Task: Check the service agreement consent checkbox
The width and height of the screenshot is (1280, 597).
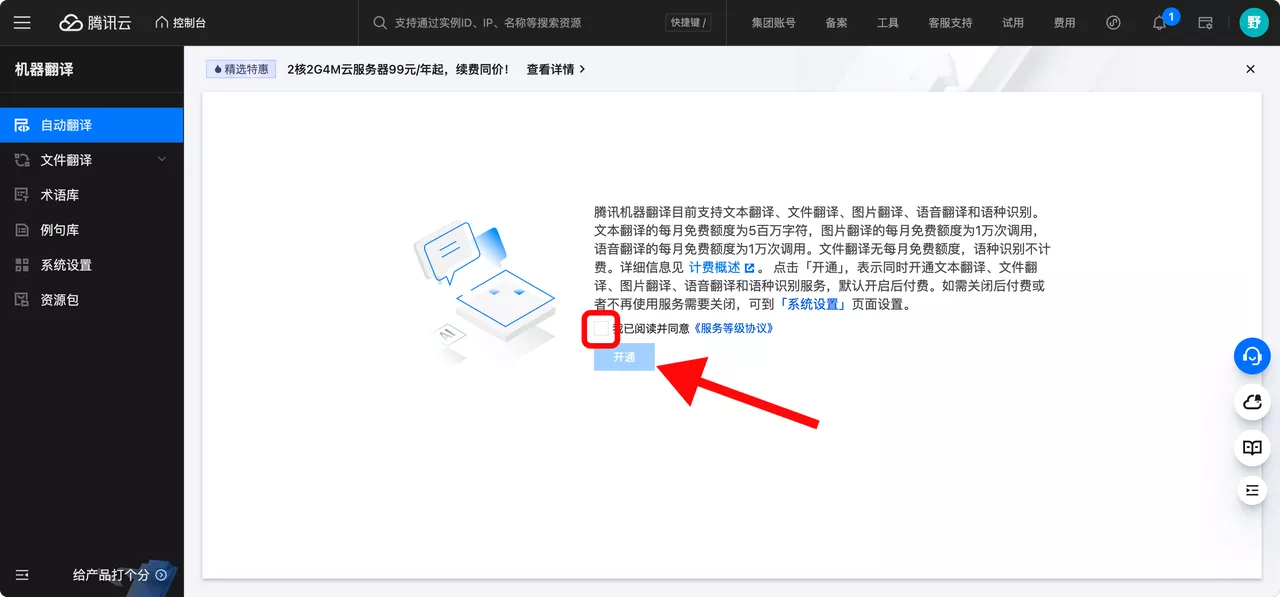Action: click(598, 329)
